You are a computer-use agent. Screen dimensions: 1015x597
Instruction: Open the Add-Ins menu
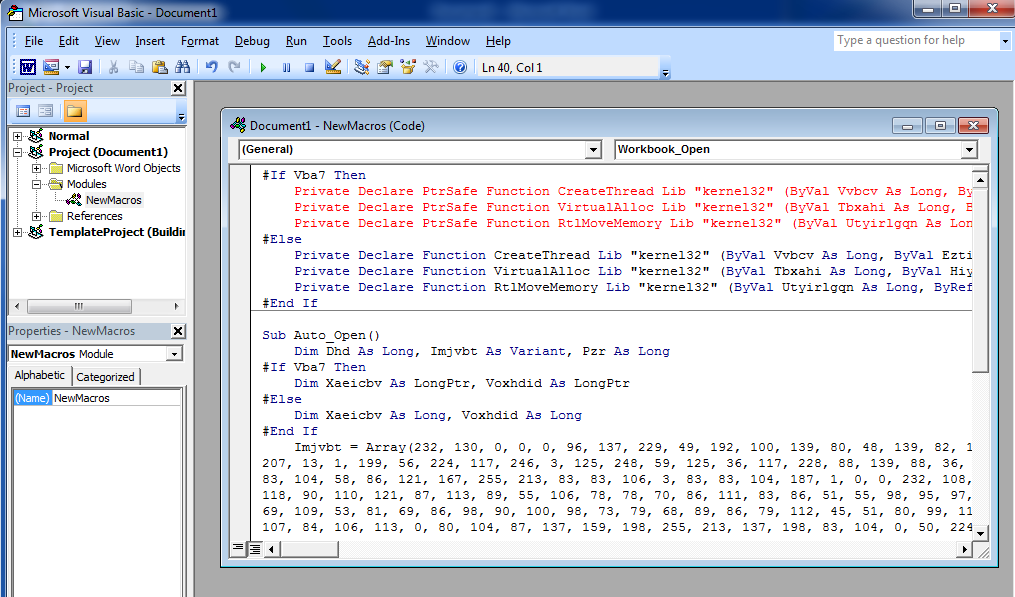click(388, 41)
